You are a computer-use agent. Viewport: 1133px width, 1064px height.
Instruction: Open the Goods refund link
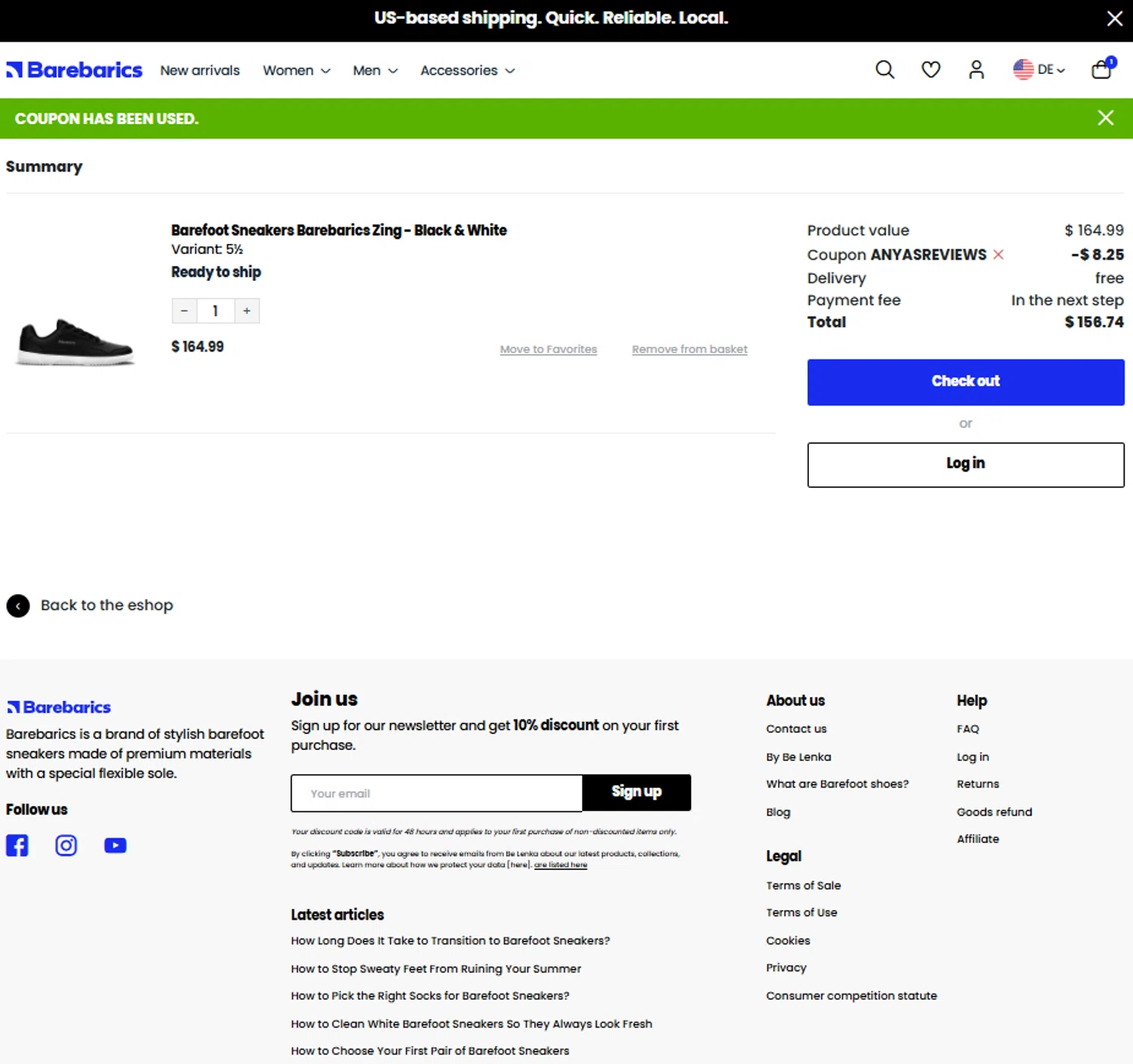[x=994, y=812]
